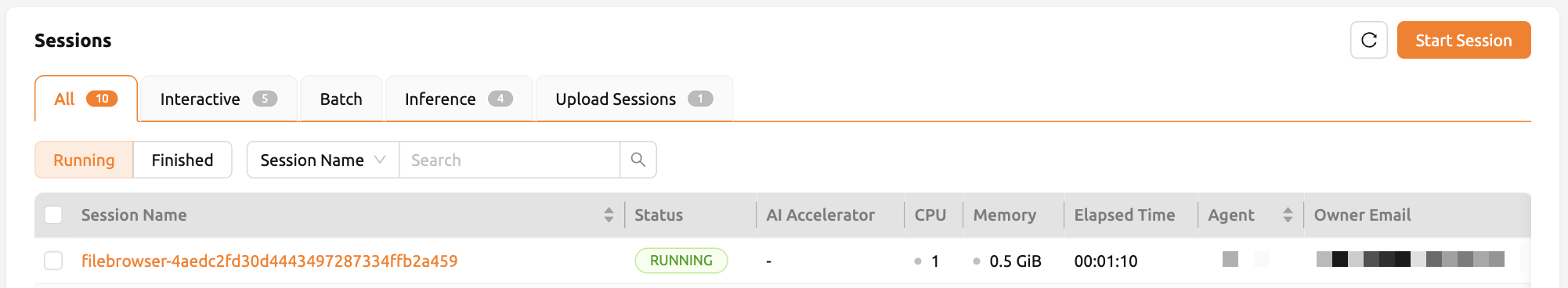Sort by Session Name arrows

(609, 215)
